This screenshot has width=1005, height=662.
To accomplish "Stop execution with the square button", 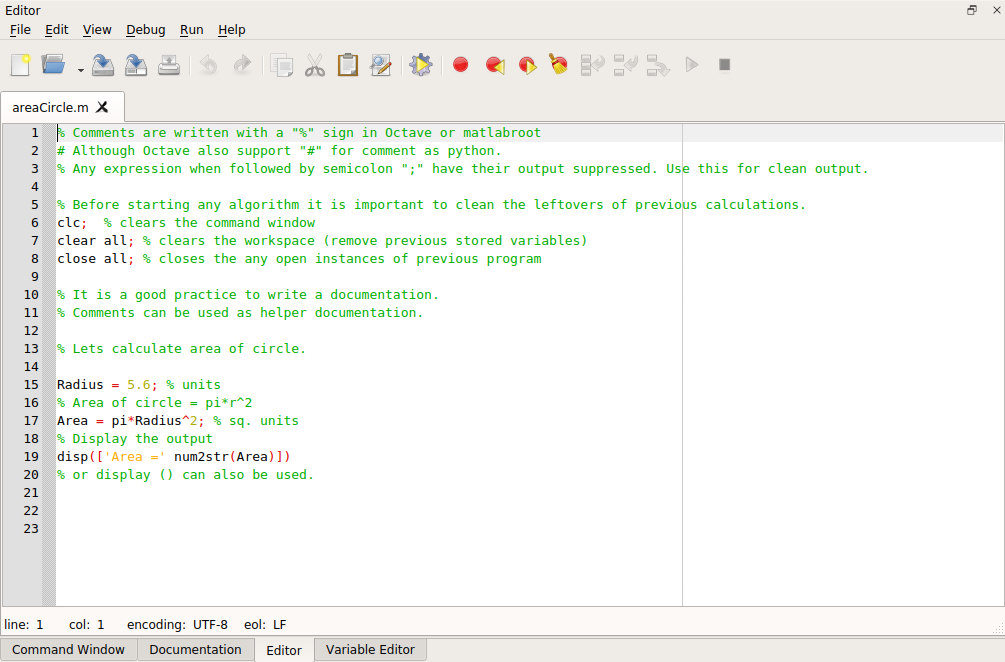I will 723,64.
